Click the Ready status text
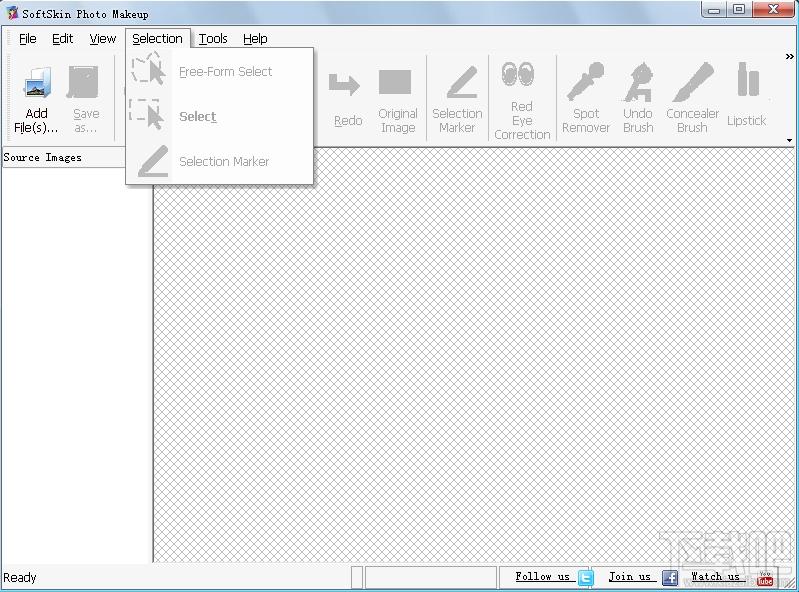This screenshot has width=799, height=592. point(20,578)
